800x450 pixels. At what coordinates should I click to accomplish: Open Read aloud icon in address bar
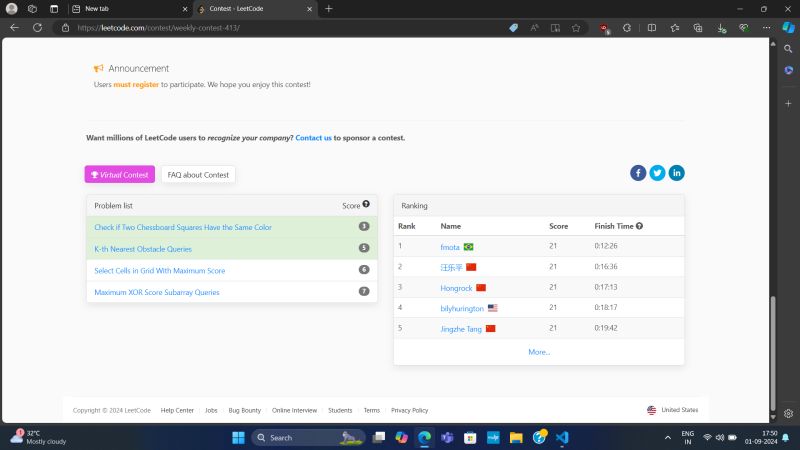[x=534, y=28]
